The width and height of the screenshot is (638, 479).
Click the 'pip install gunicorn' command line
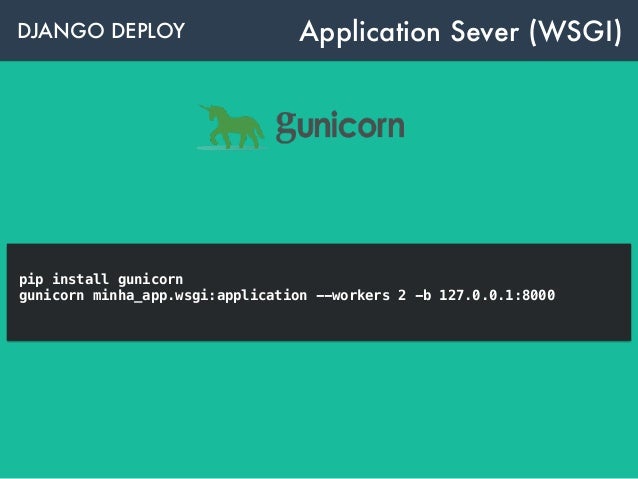101,280
